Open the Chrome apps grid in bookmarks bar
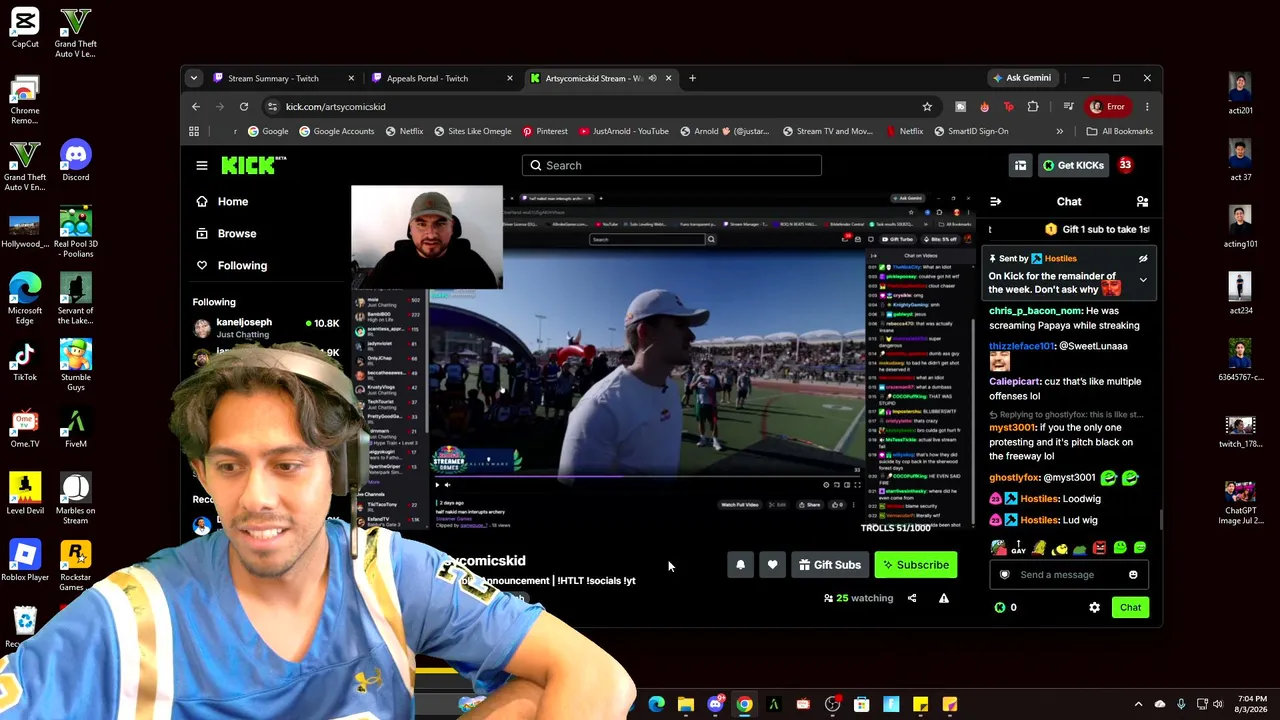 pyautogui.click(x=194, y=131)
